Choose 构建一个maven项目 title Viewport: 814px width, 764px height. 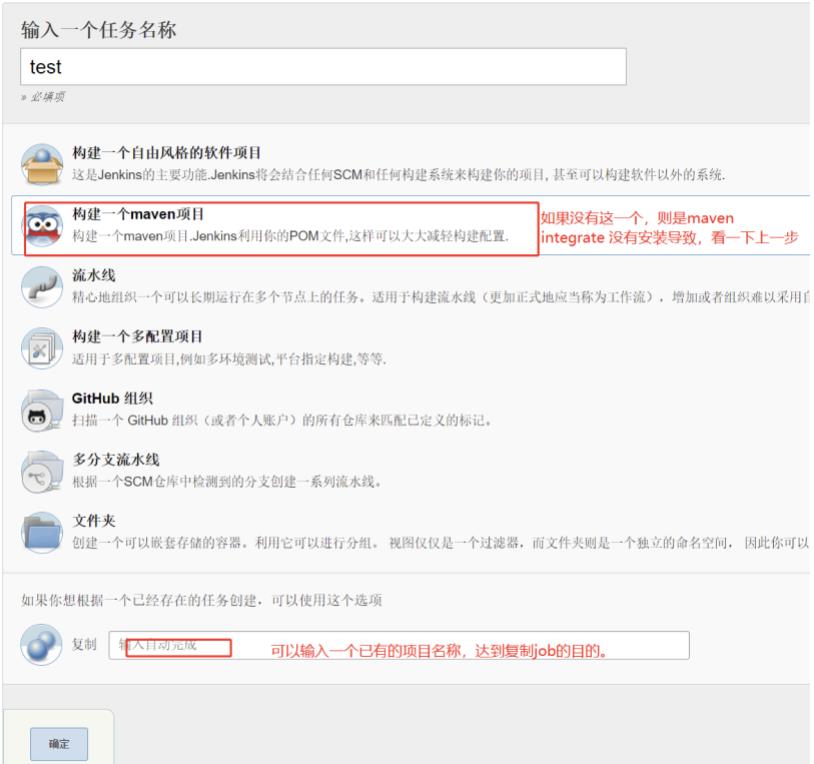point(138,214)
